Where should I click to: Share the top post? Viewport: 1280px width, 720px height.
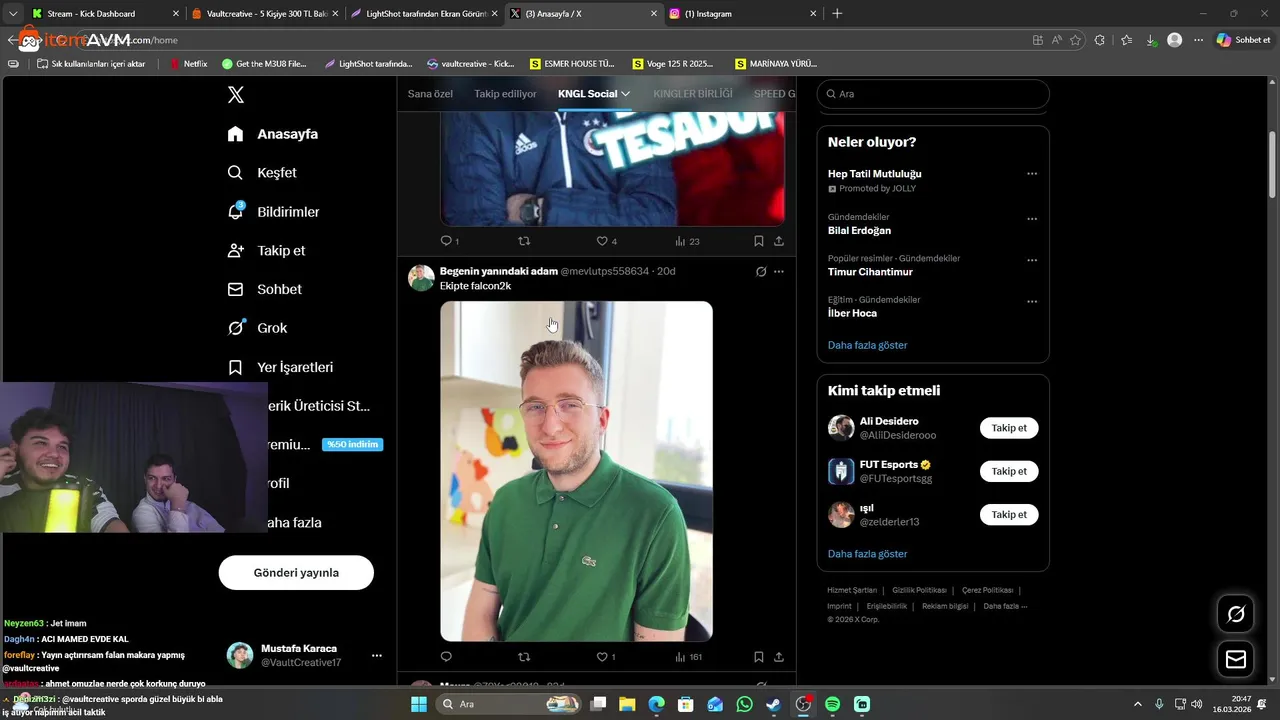[779, 241]
